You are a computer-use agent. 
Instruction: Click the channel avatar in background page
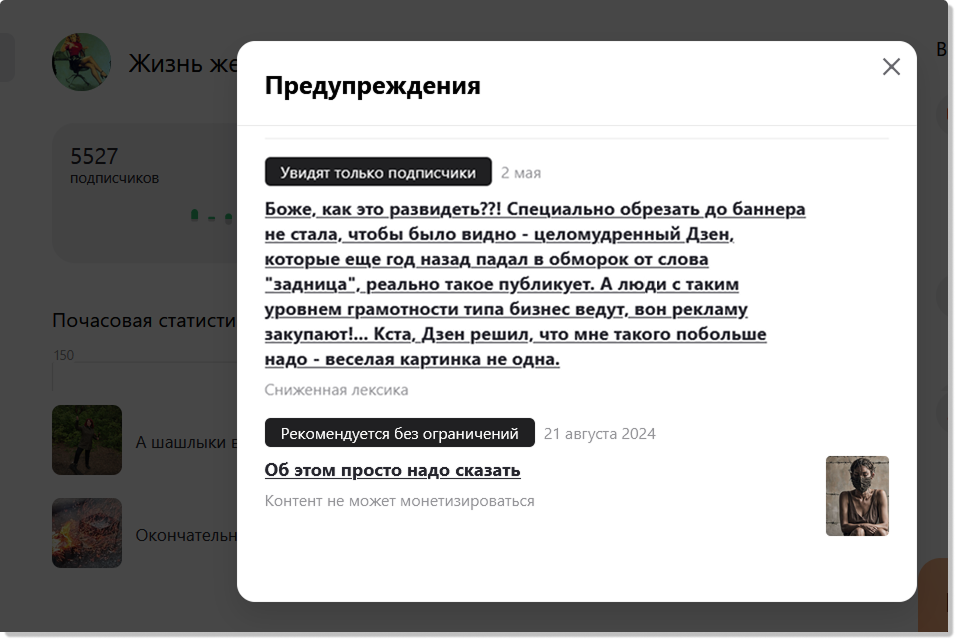pos(82,62)
